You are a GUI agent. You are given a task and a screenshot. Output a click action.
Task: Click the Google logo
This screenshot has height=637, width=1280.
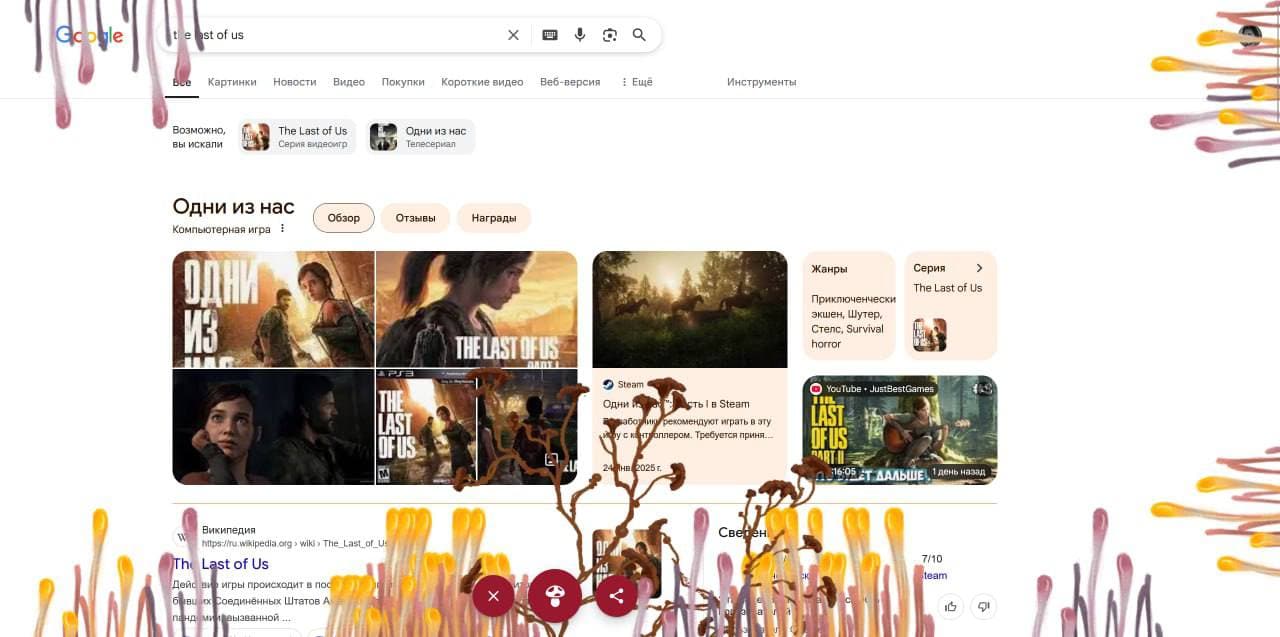pos(89,36)
